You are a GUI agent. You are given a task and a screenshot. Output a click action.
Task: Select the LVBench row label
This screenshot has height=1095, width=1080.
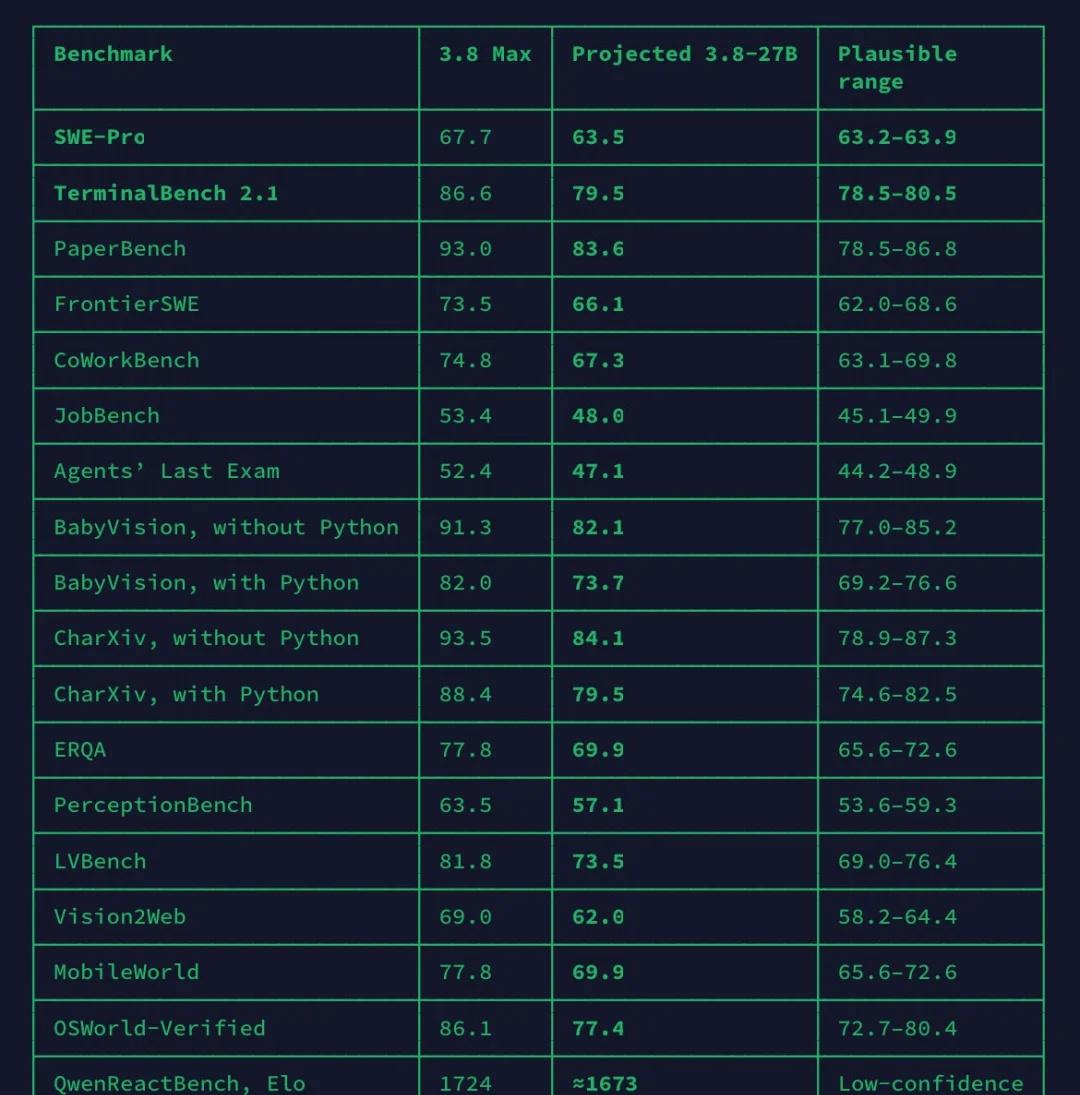[100, 861]
